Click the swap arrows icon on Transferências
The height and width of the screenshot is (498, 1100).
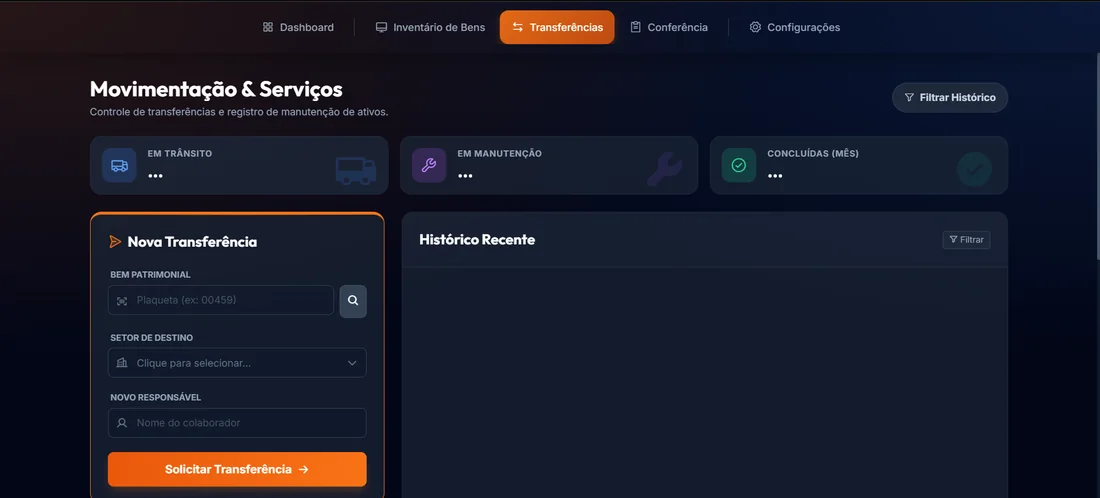tap(518, 27)
